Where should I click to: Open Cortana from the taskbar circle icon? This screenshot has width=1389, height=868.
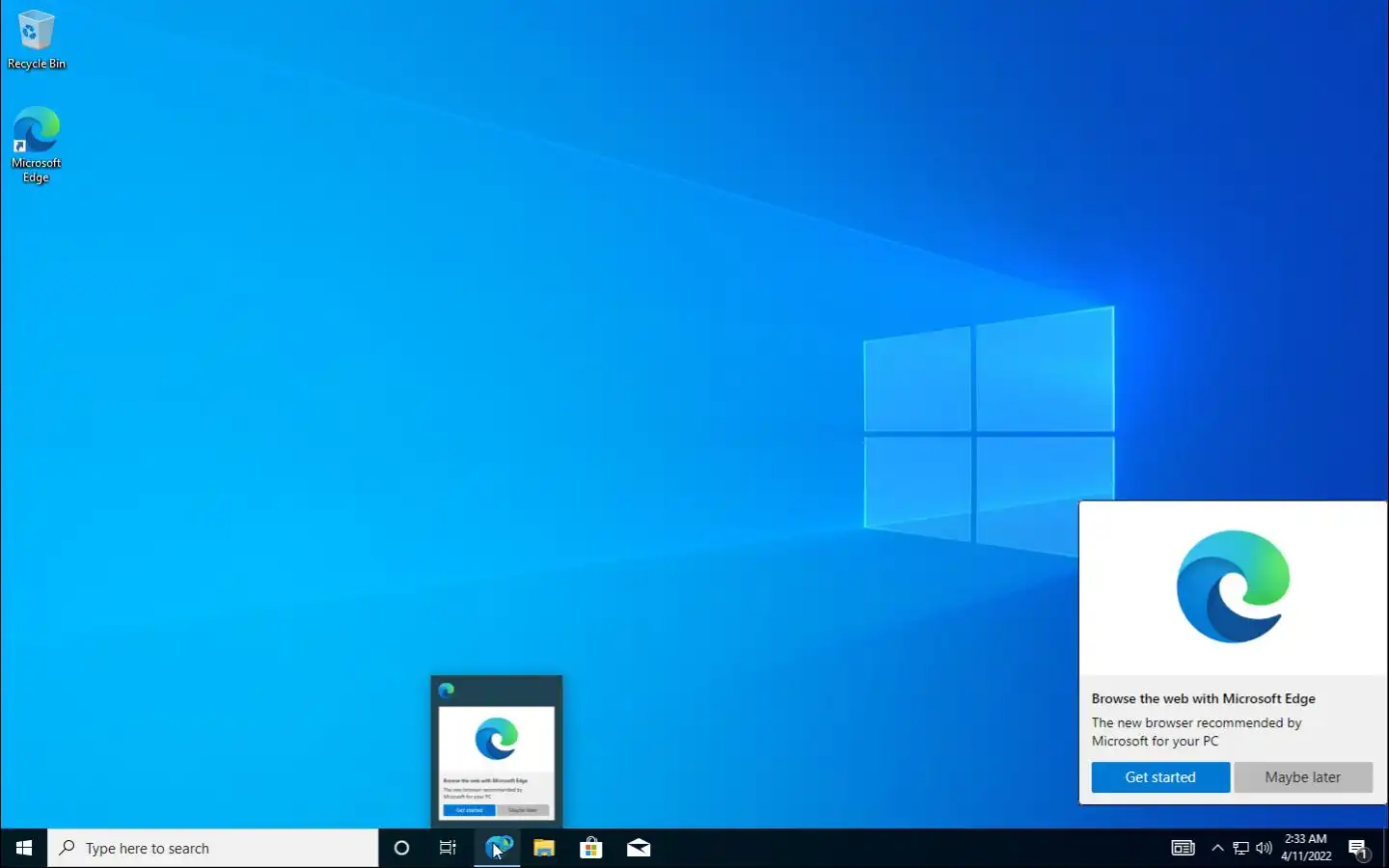tap(402, 848)
